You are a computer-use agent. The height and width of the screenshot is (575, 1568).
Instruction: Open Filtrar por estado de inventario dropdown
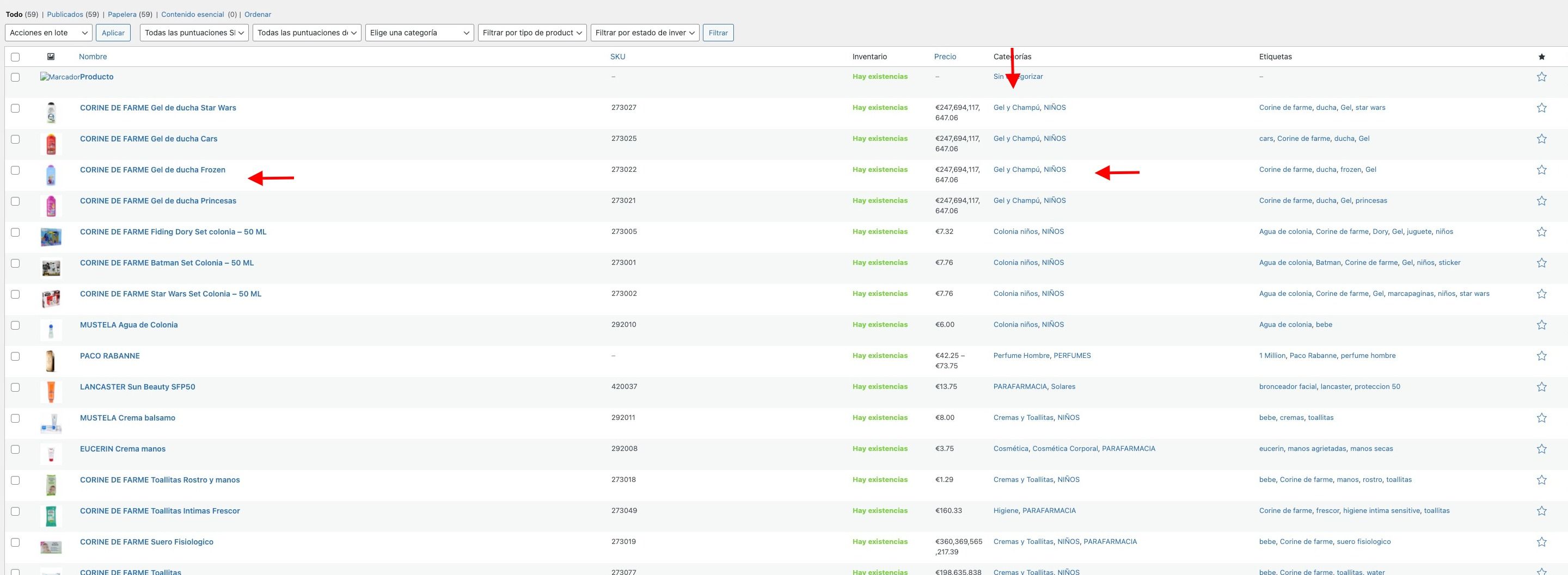pyautogui.click(x=645, y=33)
